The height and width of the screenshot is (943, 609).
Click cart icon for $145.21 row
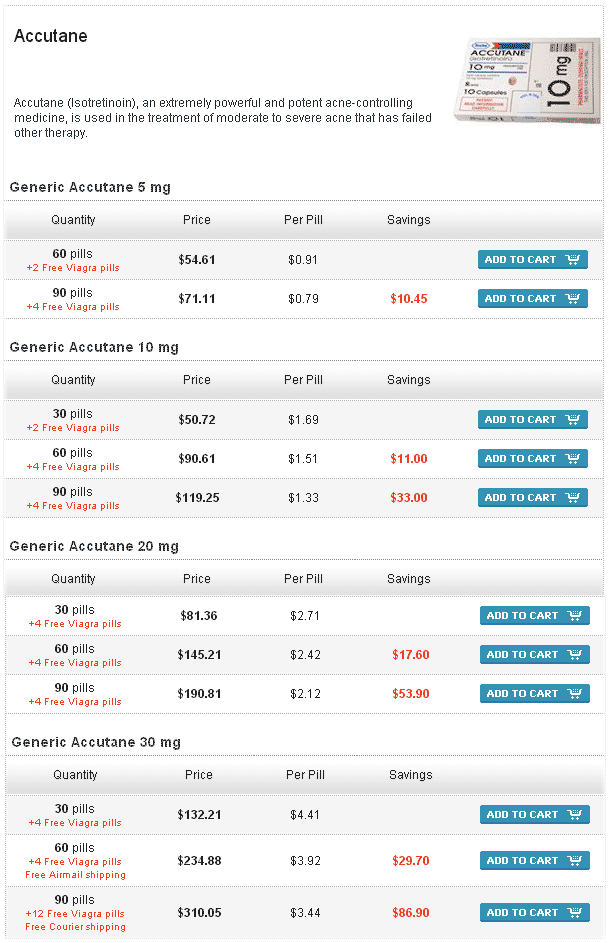point(534,655)
